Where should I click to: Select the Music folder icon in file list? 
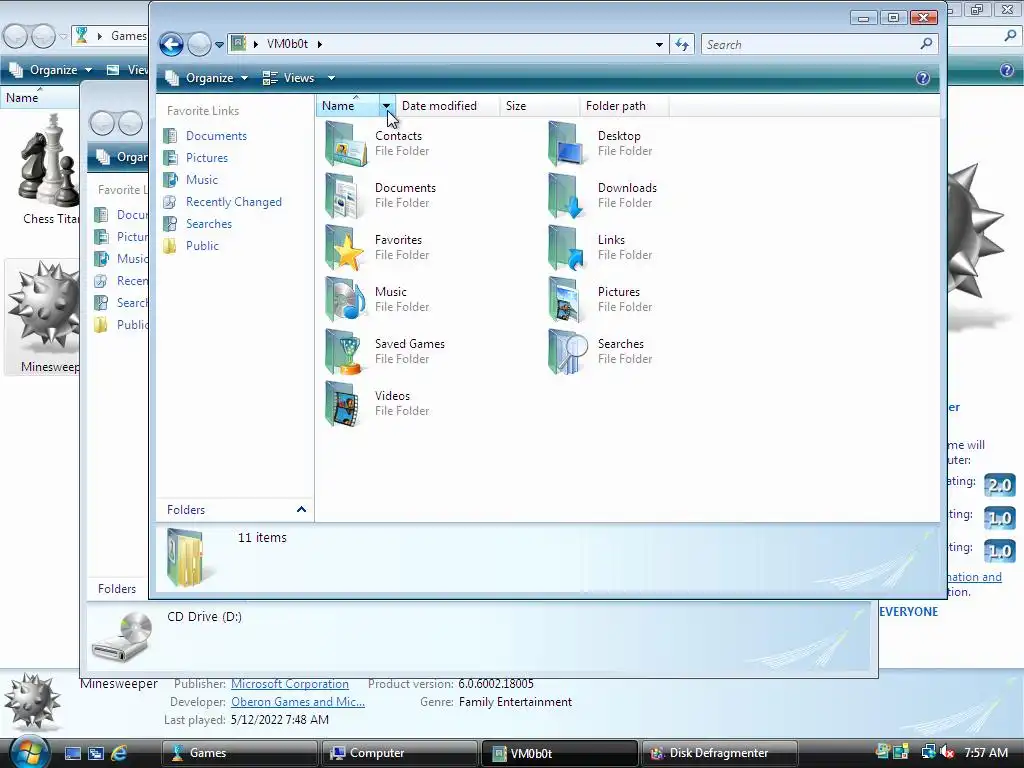click(345, 300)
